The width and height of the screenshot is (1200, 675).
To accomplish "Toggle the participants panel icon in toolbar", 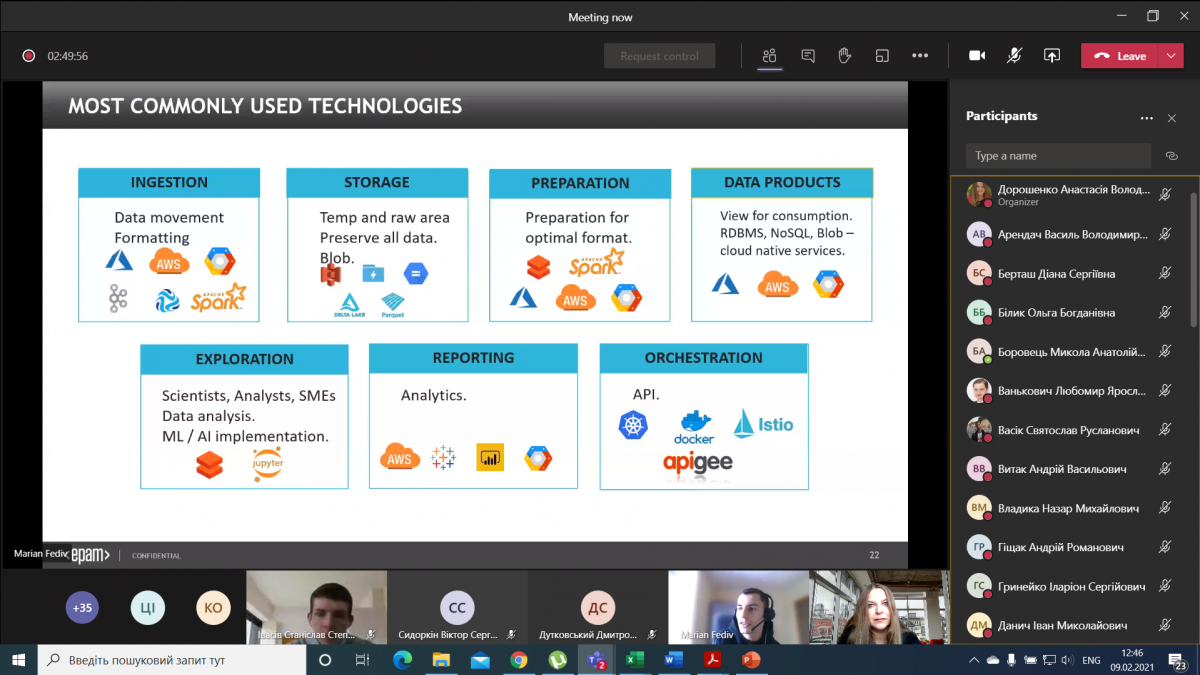I will click(769, 56).
